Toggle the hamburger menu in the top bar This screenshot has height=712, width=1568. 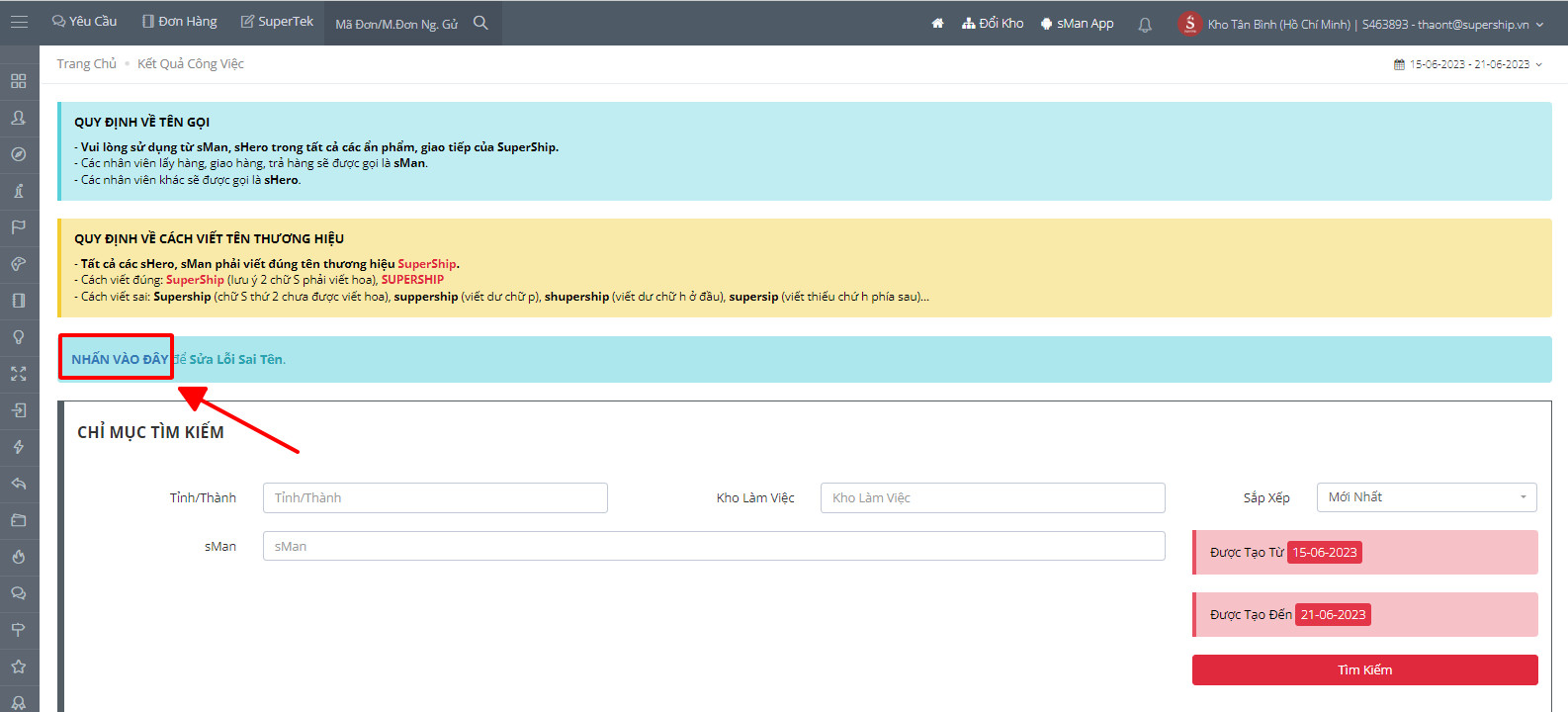pos(19,22)
